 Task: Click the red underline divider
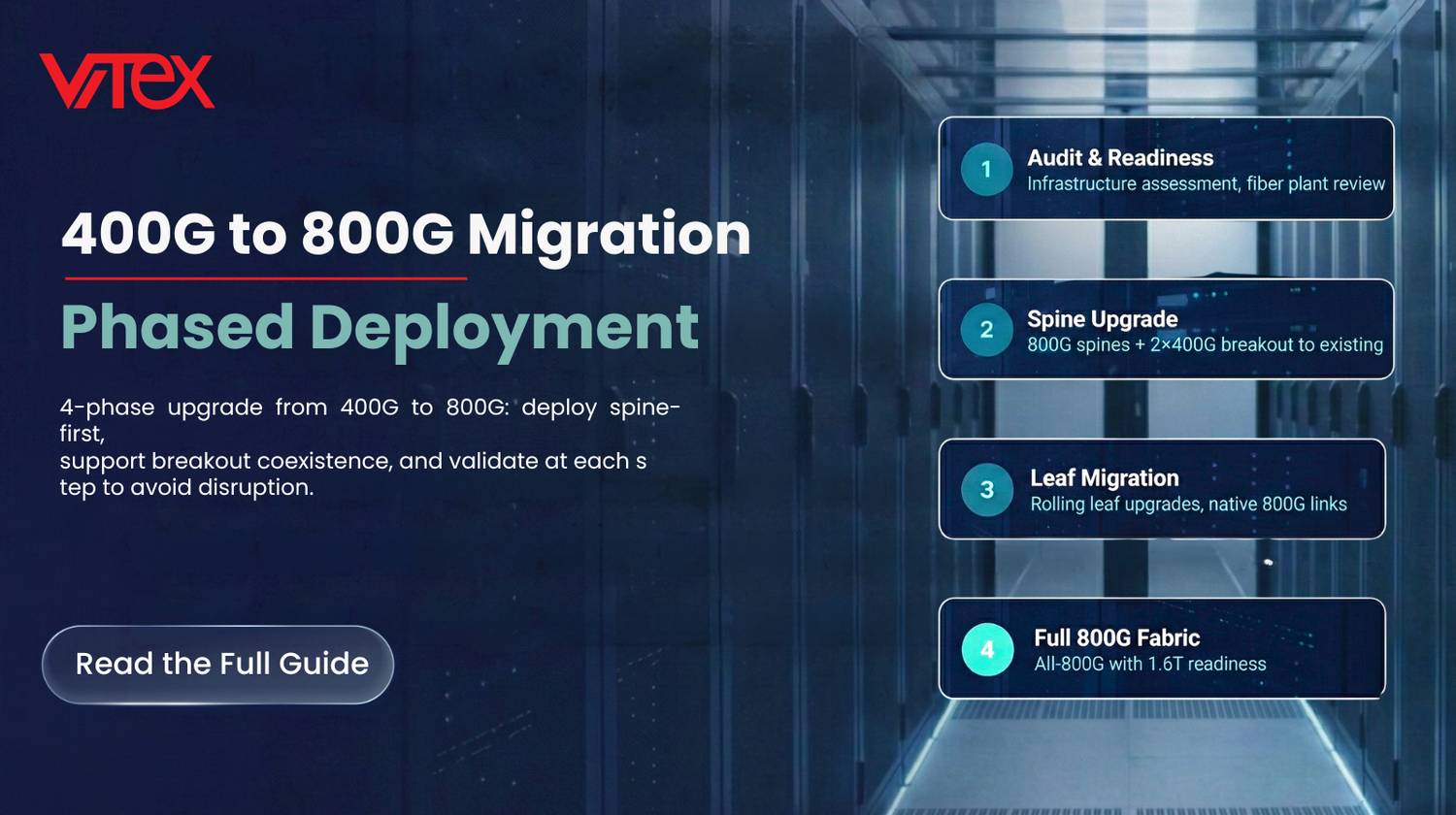pyautogui.click(x=265, y=278)
